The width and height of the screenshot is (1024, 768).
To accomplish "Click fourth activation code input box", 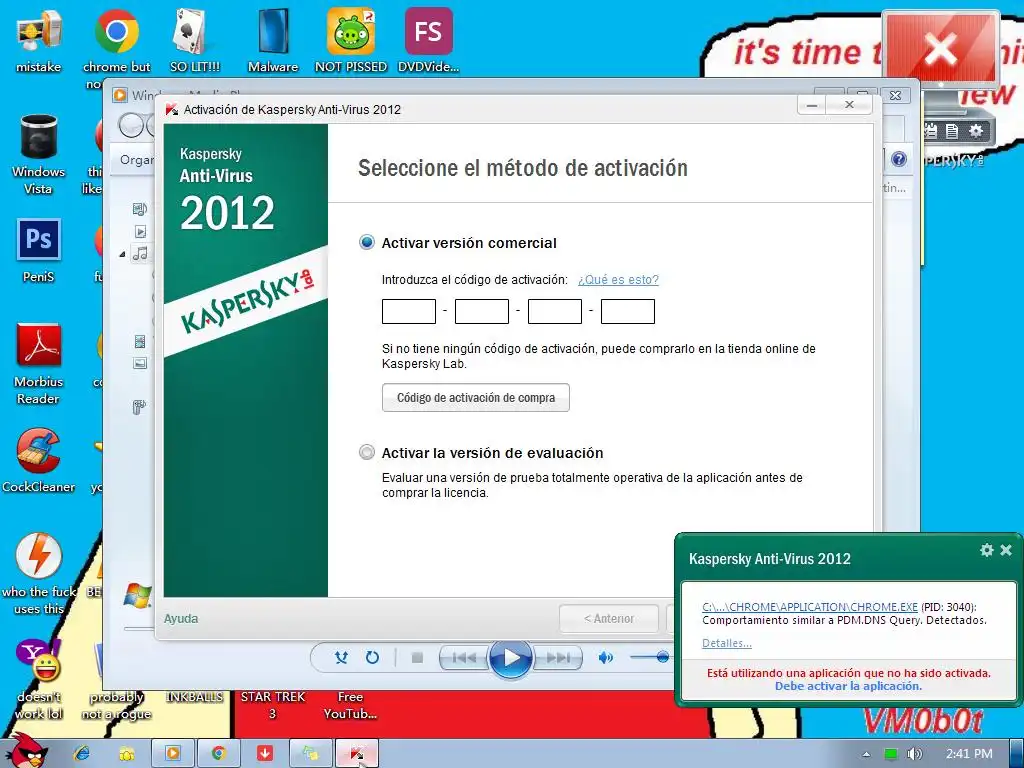I will tap(628, 312).
